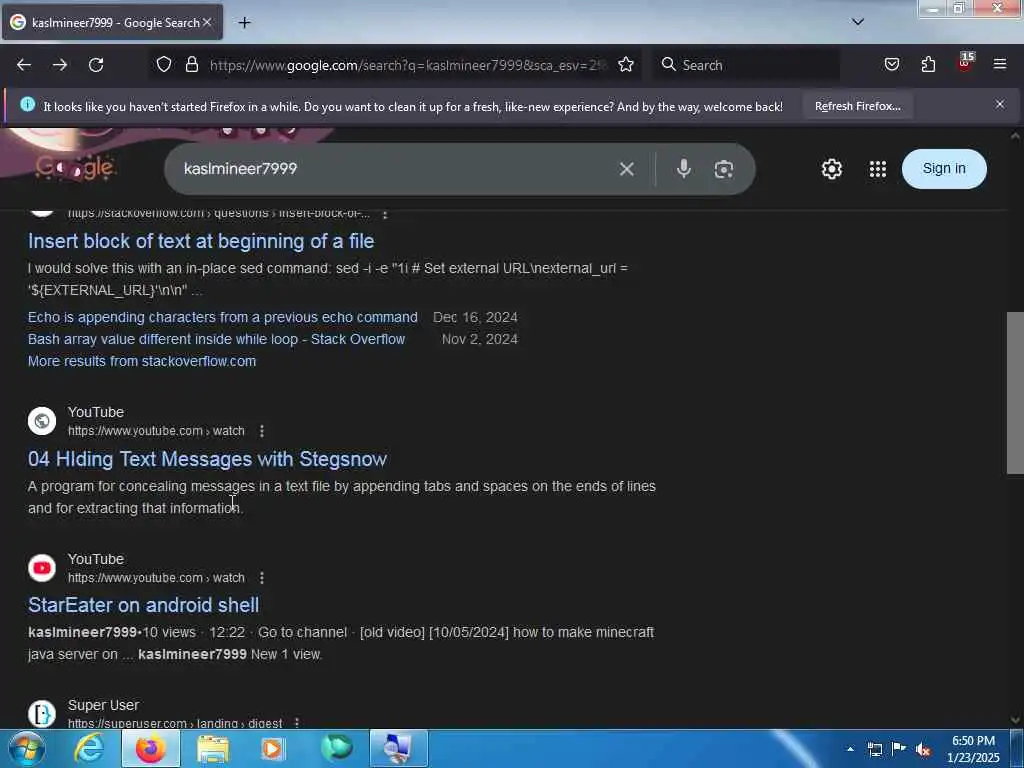Screen dimensions: 1024x768
Task: Open the Windows Start menu
Action: point(27,748)
